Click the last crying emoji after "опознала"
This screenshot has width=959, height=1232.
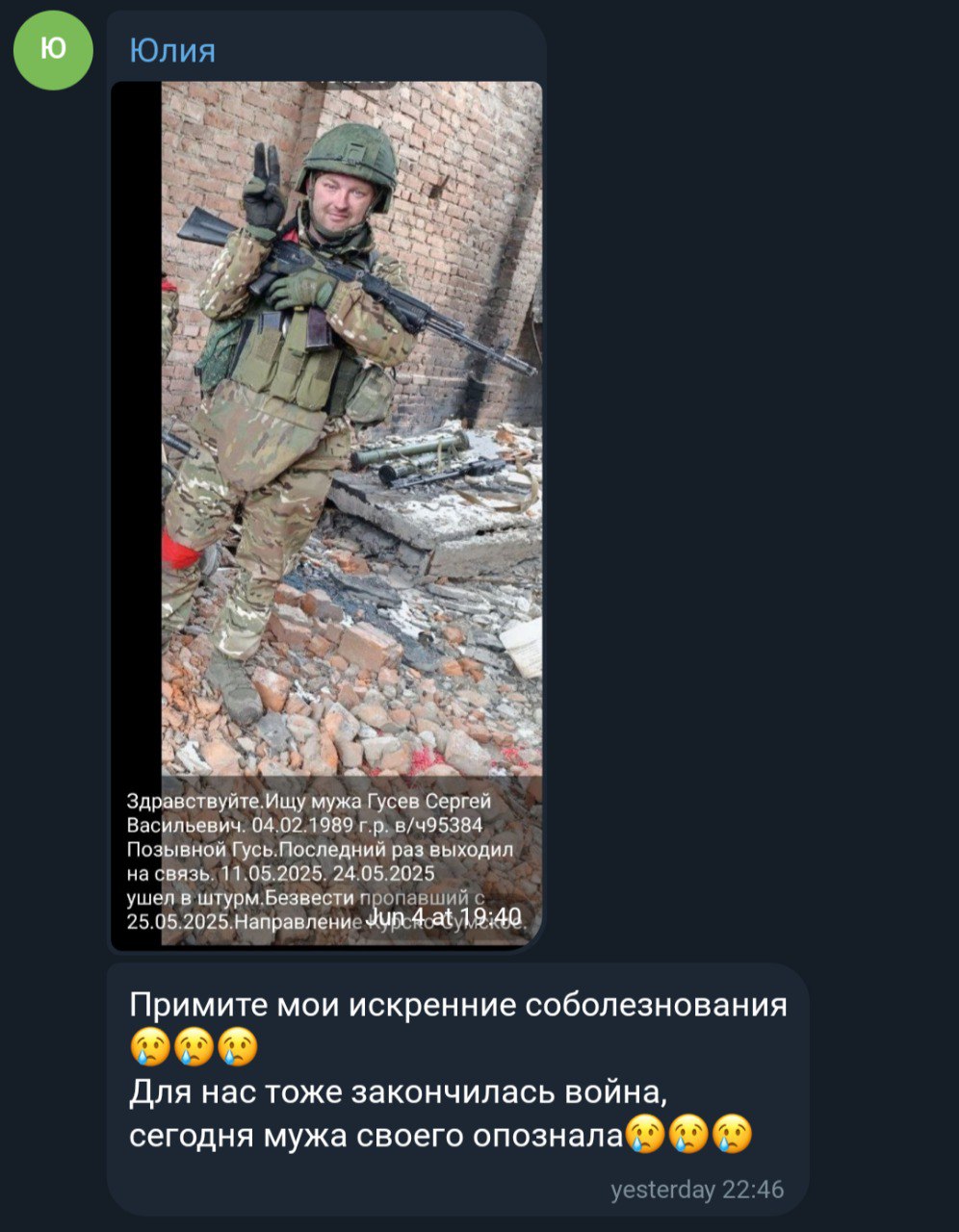click(x=732, y=1135)
